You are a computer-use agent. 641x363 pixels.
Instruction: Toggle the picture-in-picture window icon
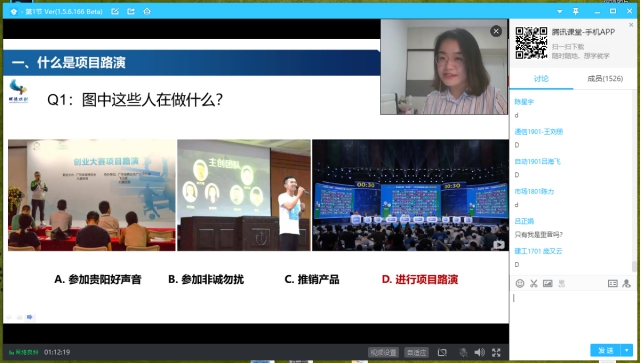442,352
